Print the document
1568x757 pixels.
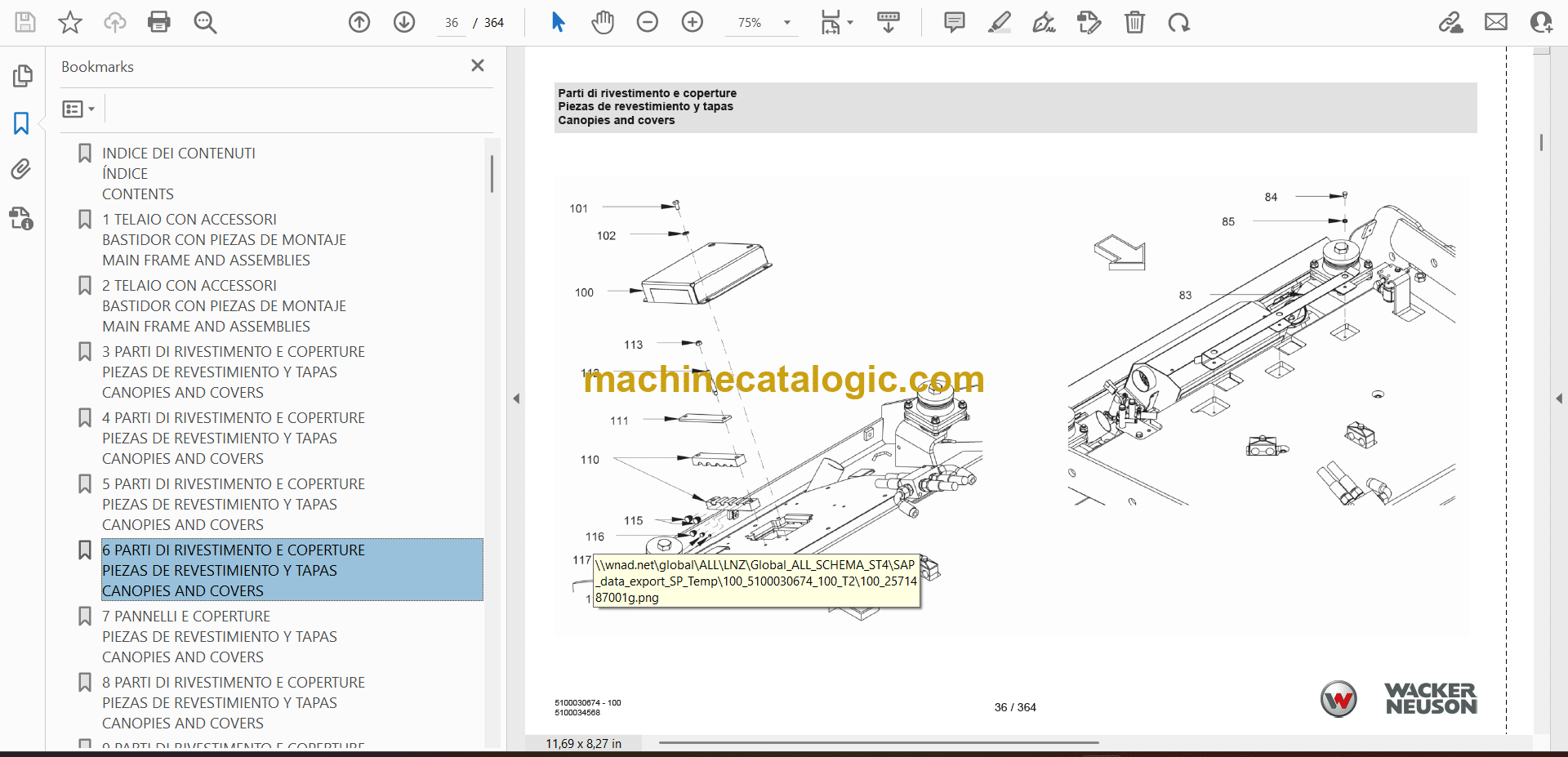tap(159, 22)
